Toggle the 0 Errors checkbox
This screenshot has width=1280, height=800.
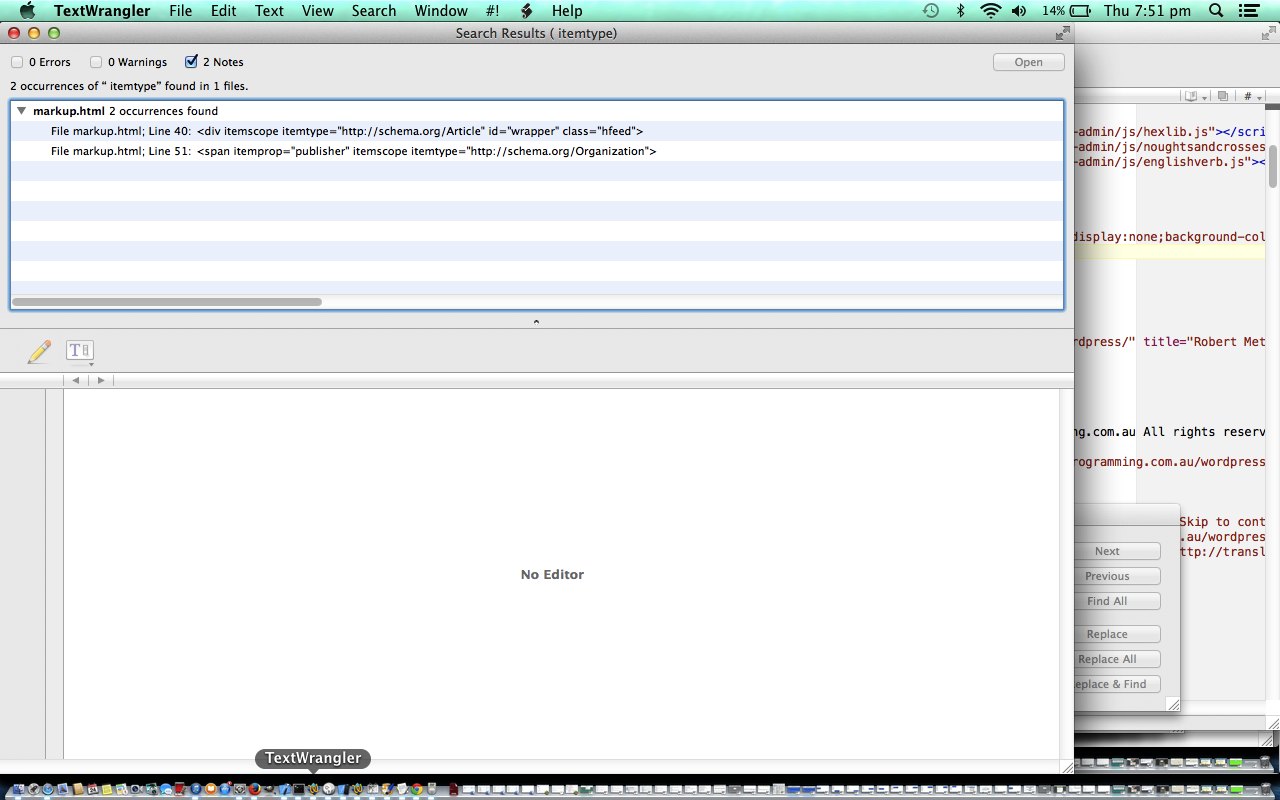pos(17,62)
